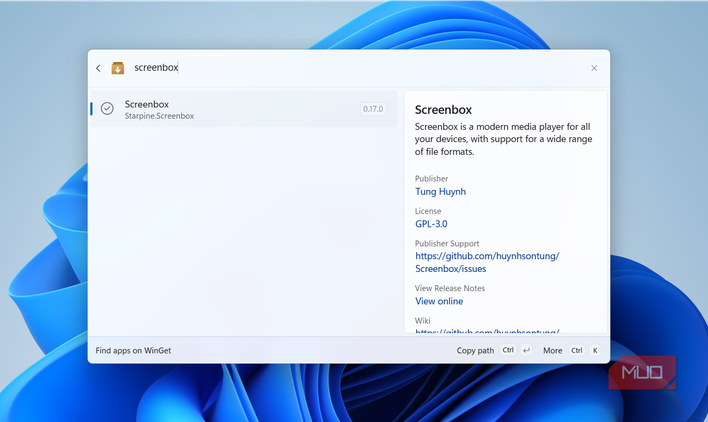Image resolution: width=708 pixels, height=422 pixels.
Task: Click the Screenbox heading in details pane
Action: point(443,110)
